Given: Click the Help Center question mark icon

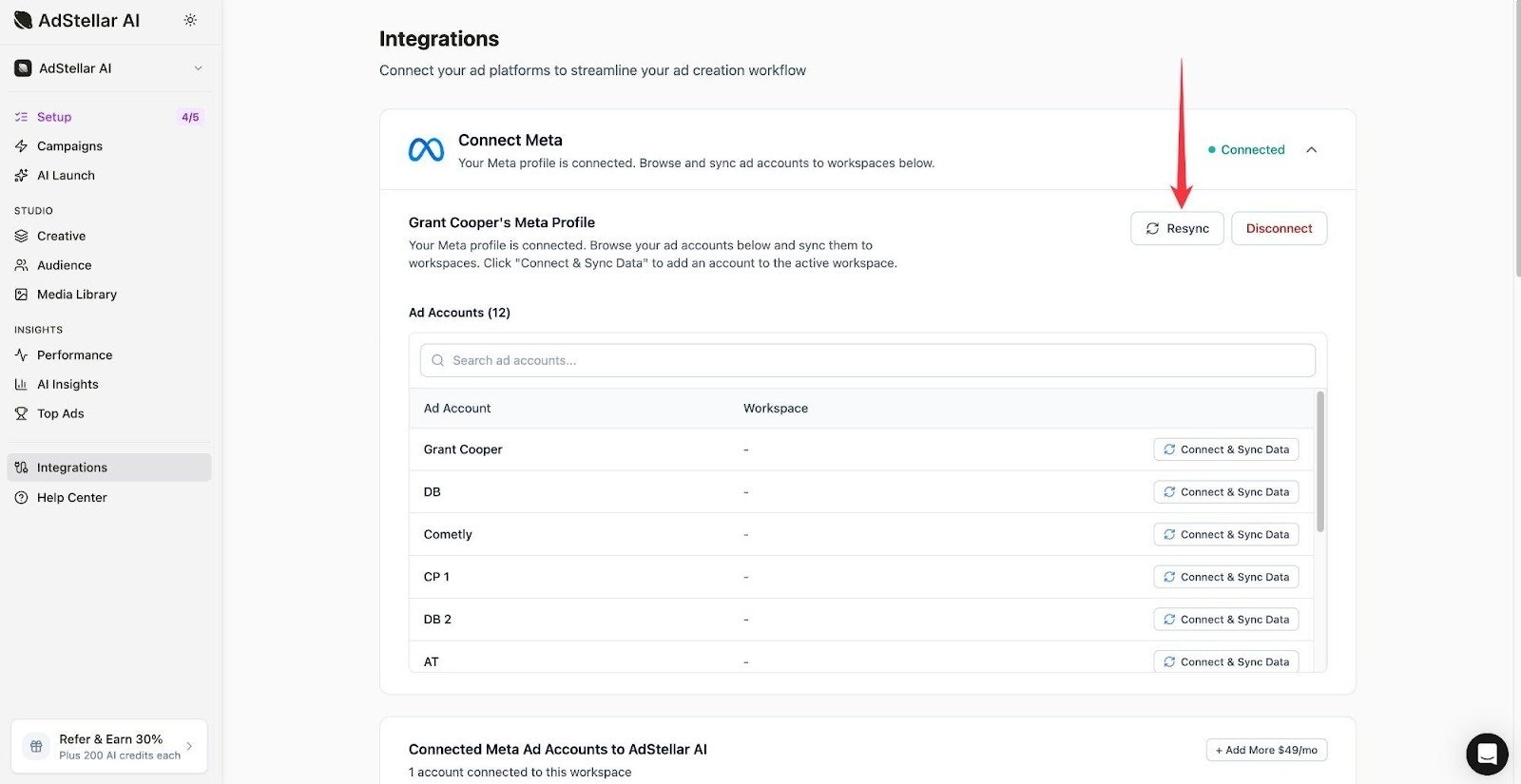Looking at the screenshot, I should (x=21, y=498).
